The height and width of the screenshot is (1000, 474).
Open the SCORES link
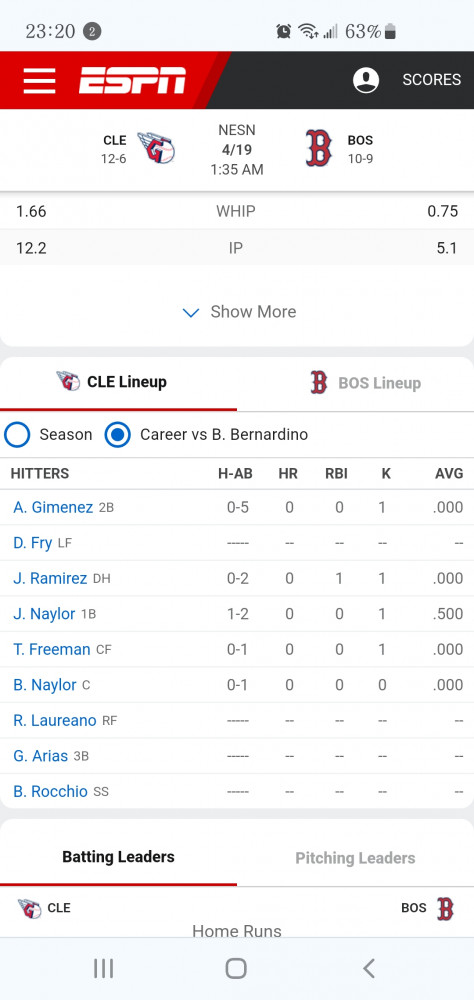[x=431, y=80]
